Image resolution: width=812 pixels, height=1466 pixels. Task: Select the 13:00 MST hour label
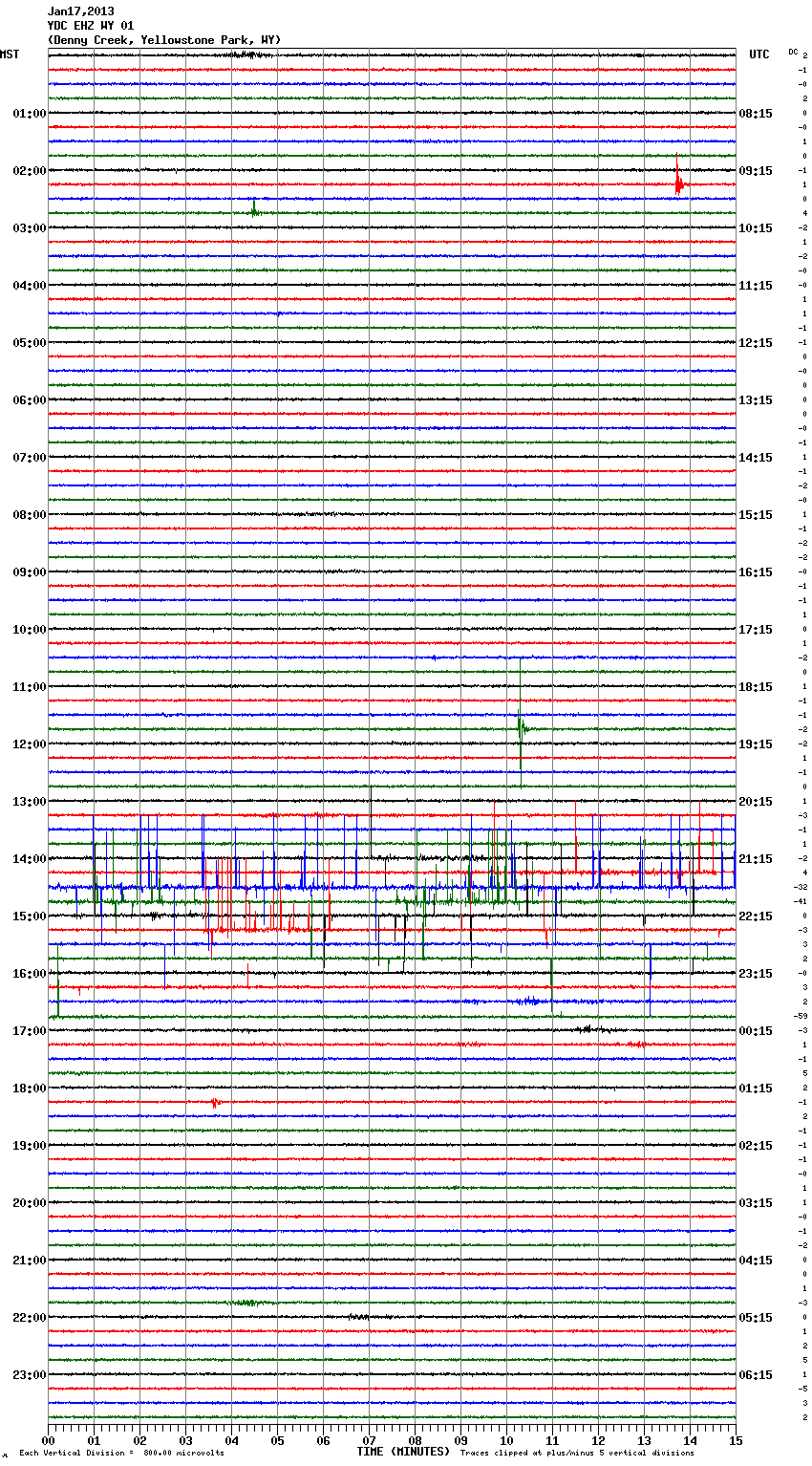[x=29, y=802]
